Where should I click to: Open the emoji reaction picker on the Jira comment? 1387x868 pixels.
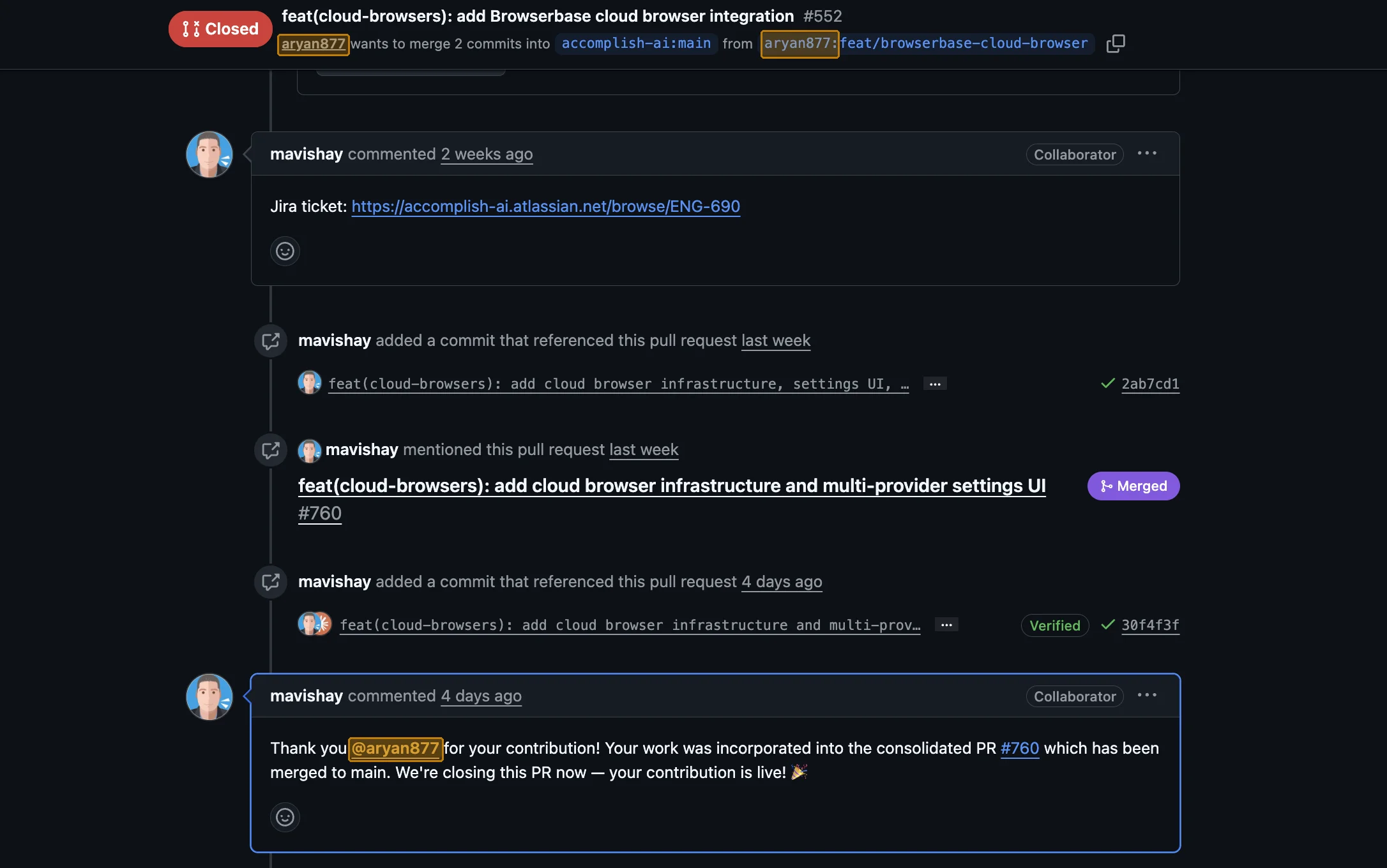(285, 251)
